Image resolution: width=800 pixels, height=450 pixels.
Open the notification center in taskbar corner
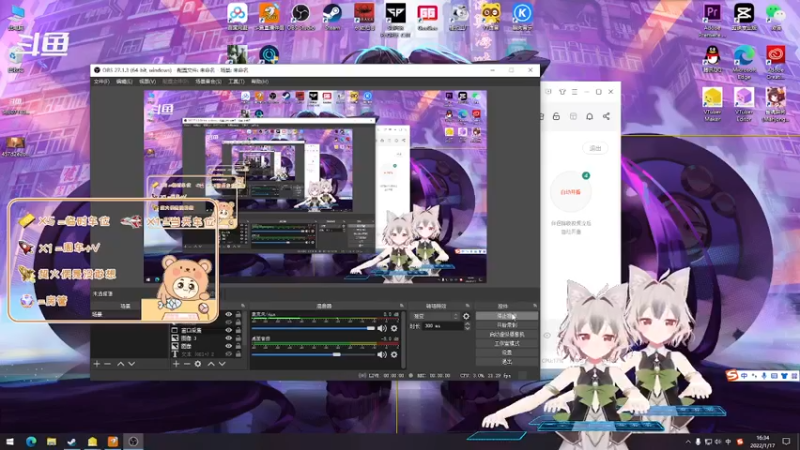[x=786, y=442]
